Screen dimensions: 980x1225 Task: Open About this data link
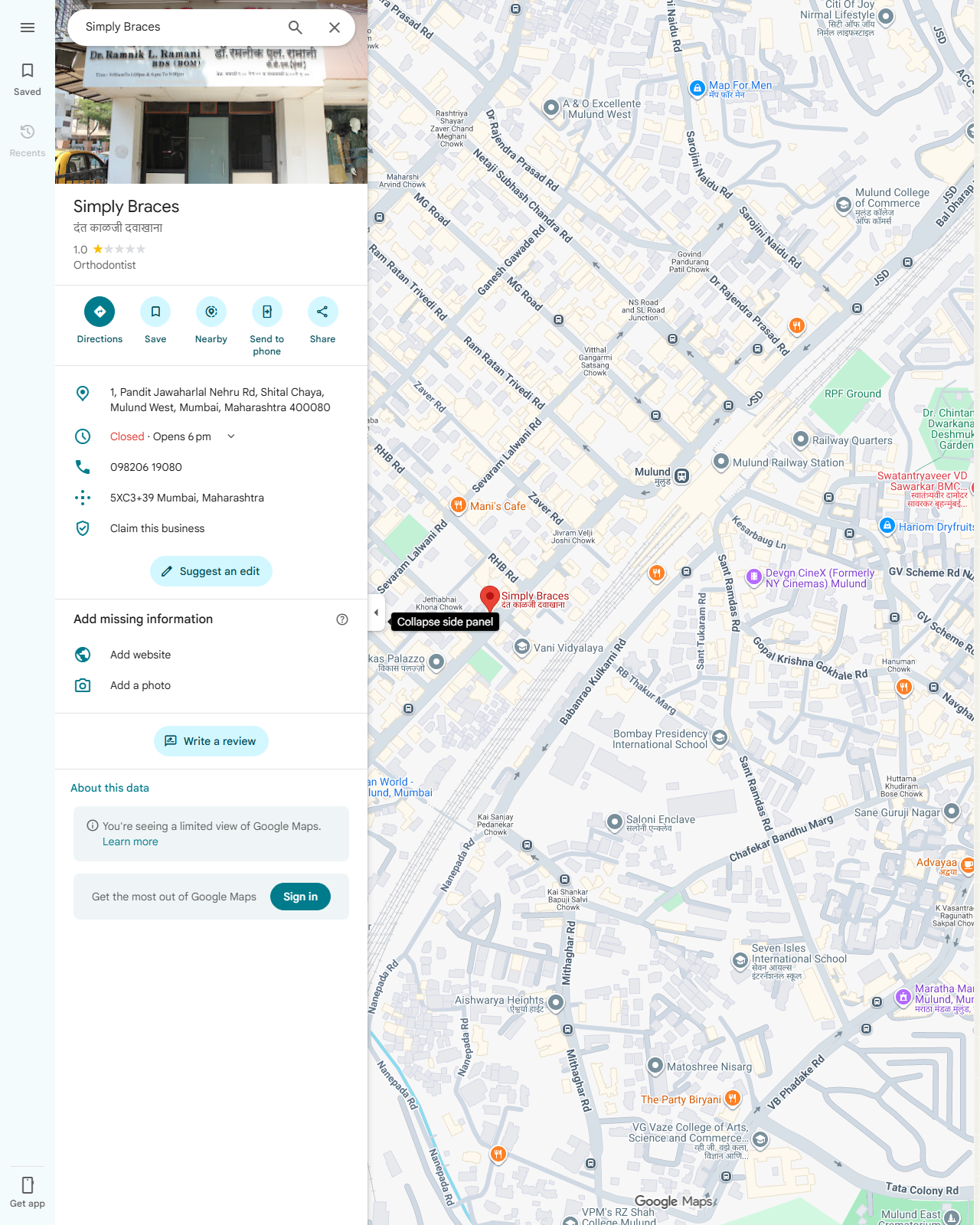109,788
